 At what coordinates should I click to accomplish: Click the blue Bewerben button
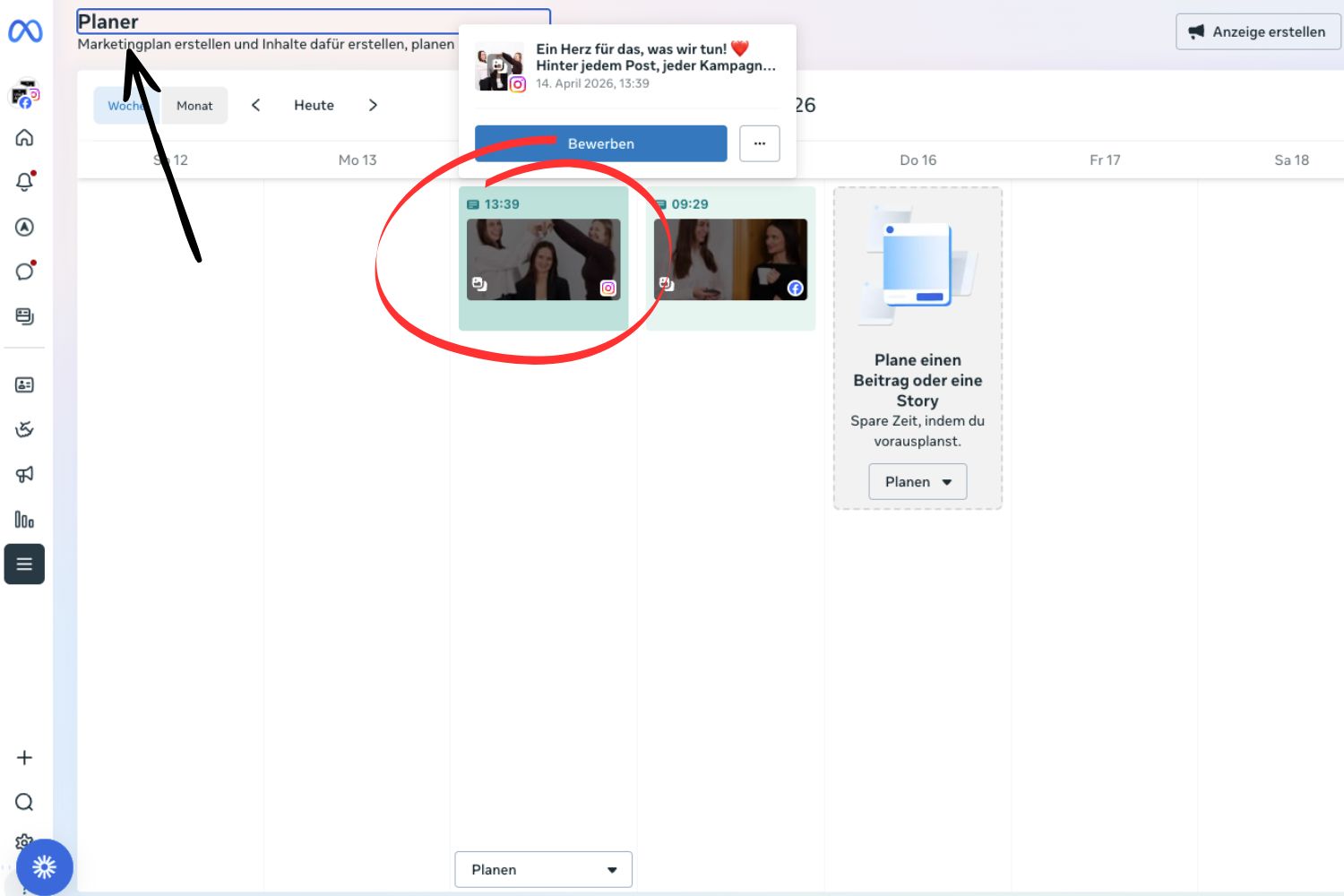(600, 143)
